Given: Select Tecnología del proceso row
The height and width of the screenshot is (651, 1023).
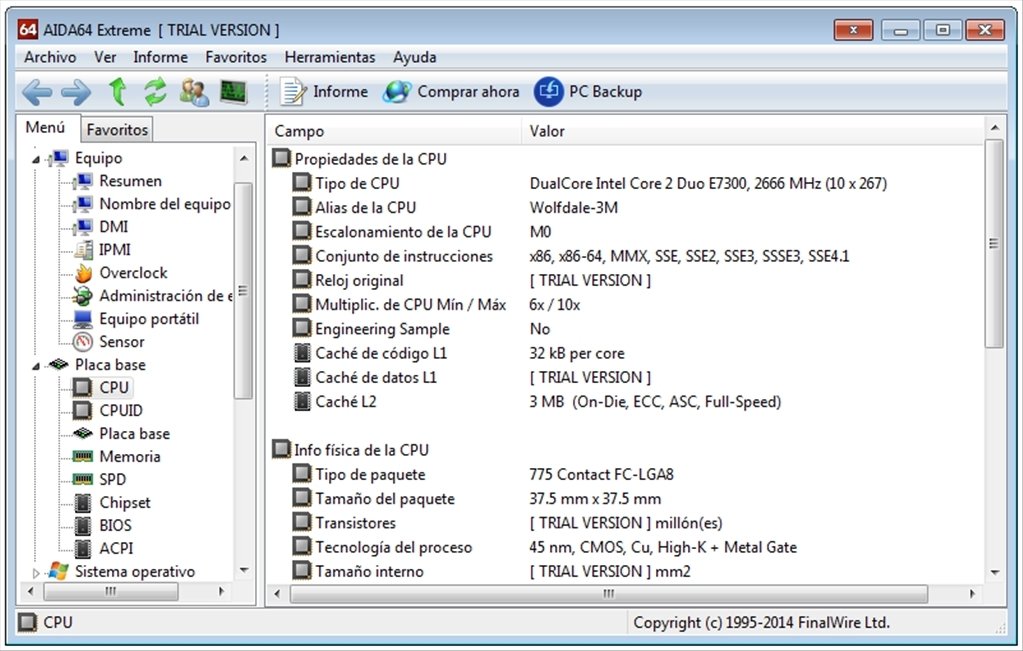Looking at the screenshot, I should click(626, 547).
